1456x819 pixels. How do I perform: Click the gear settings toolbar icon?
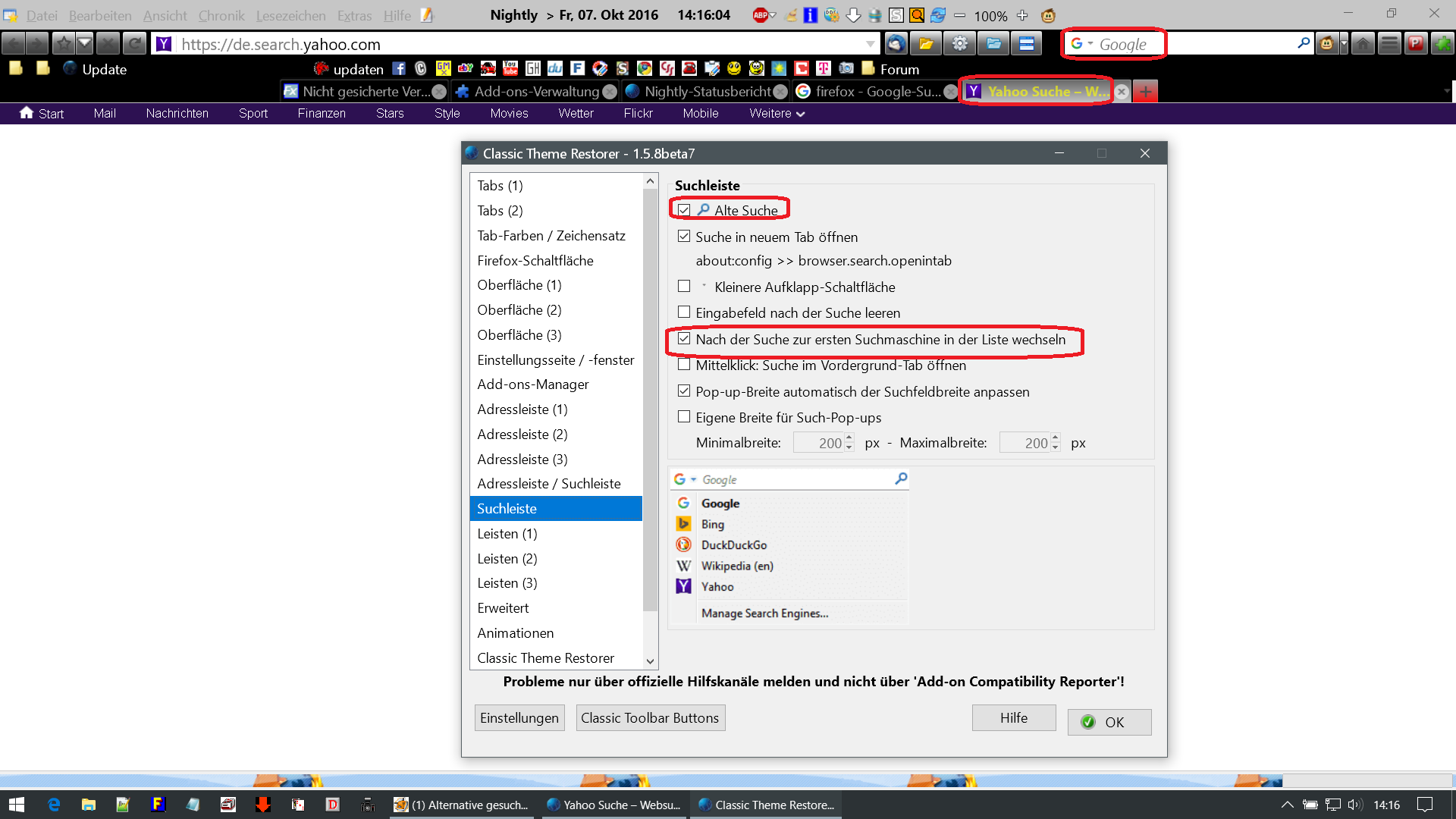(x=960, y=44)
